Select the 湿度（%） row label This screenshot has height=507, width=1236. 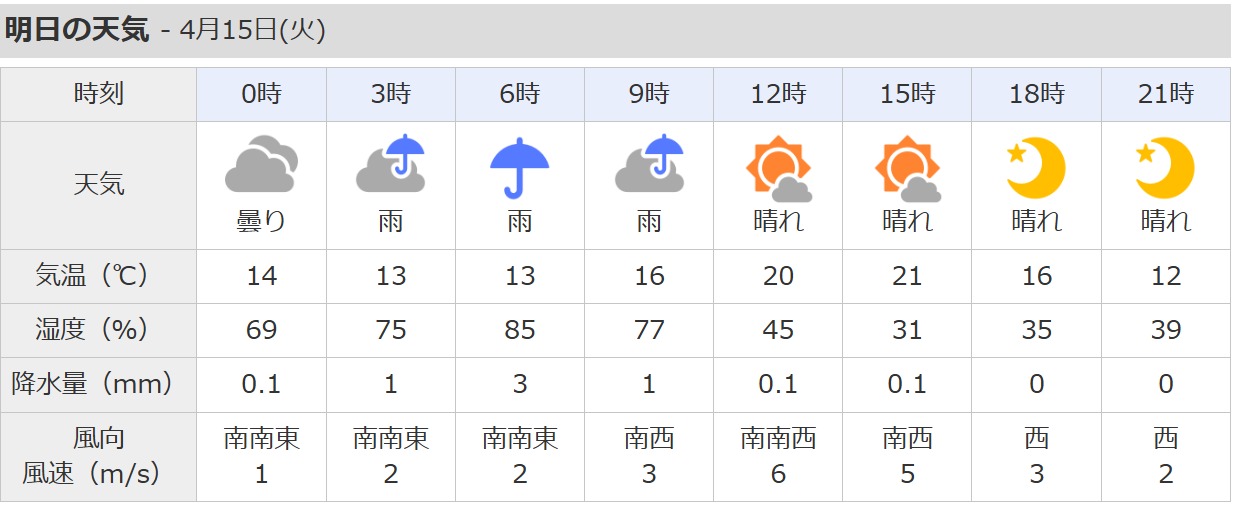coord(99,330)
